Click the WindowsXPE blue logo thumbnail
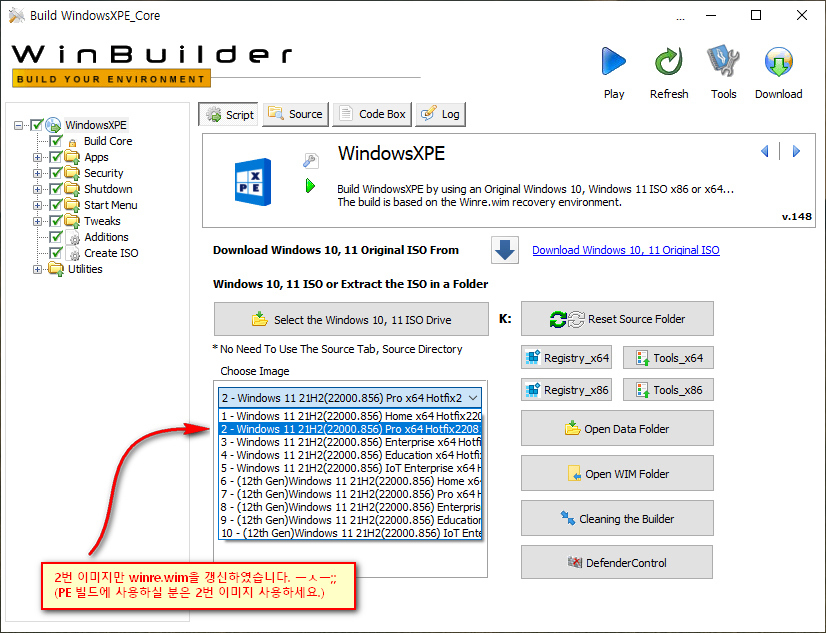 pyautogui.click(x=253, y=182)
